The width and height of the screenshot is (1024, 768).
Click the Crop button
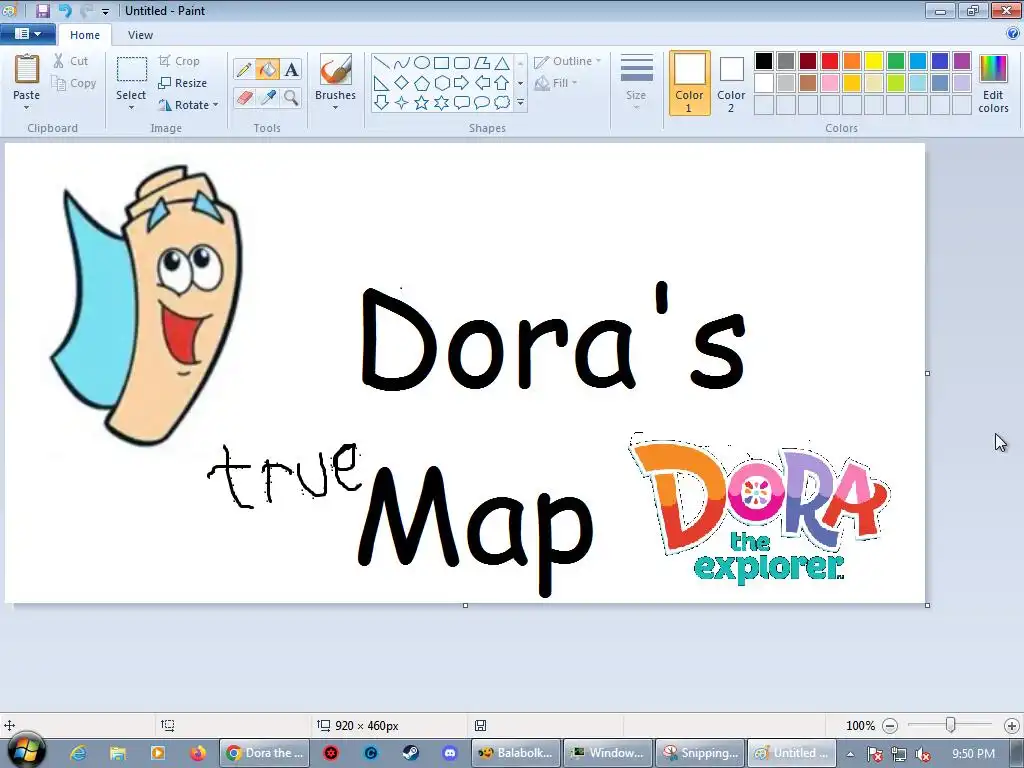coord(179,61)
